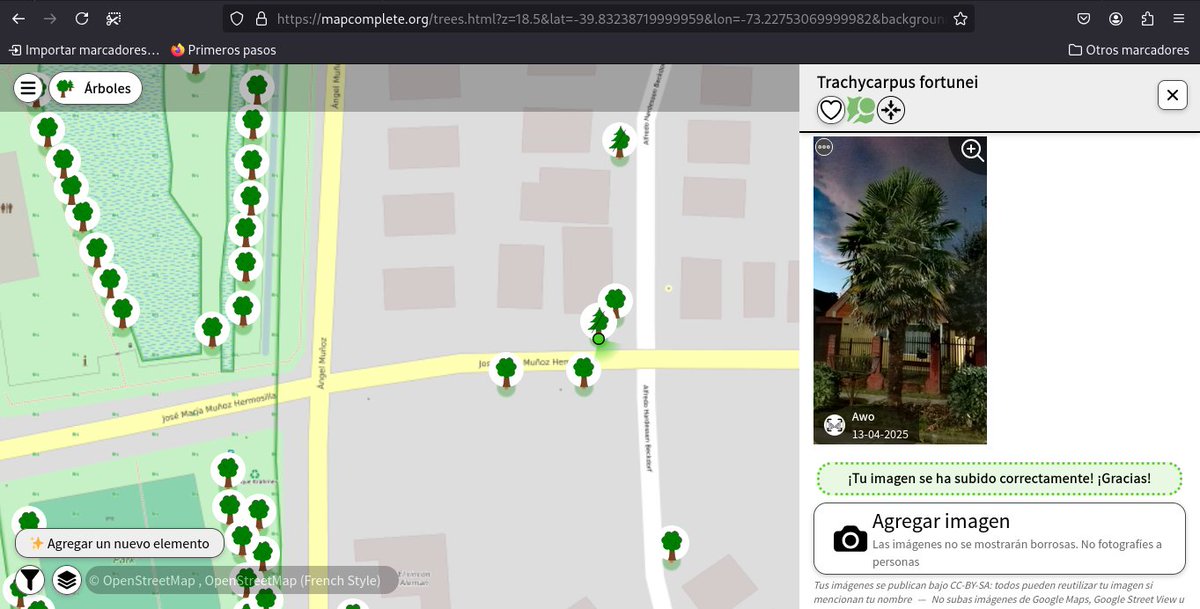Open the palm tree photo thumbnail
This screenshot has width=1200, height=609.
pos(900,290)
